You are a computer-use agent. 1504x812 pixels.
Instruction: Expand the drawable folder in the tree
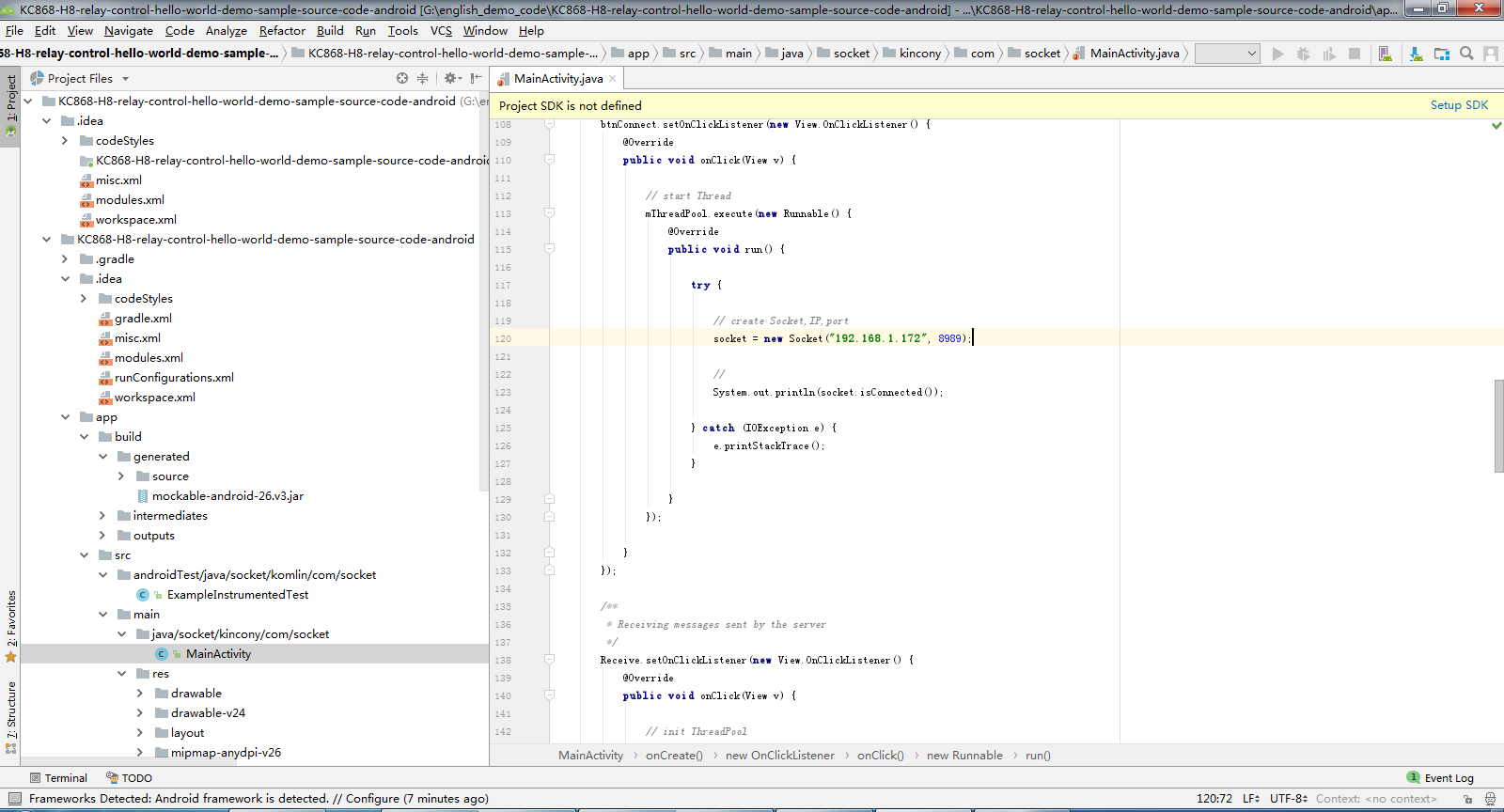(140, 694)
